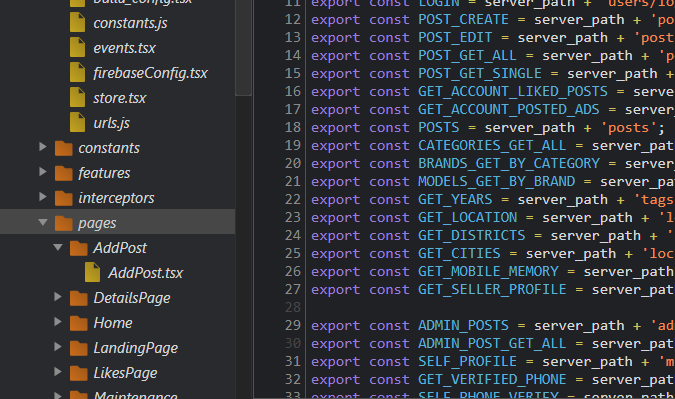Click the POST_EDIT constant name
675x399 pixels.
455,38
